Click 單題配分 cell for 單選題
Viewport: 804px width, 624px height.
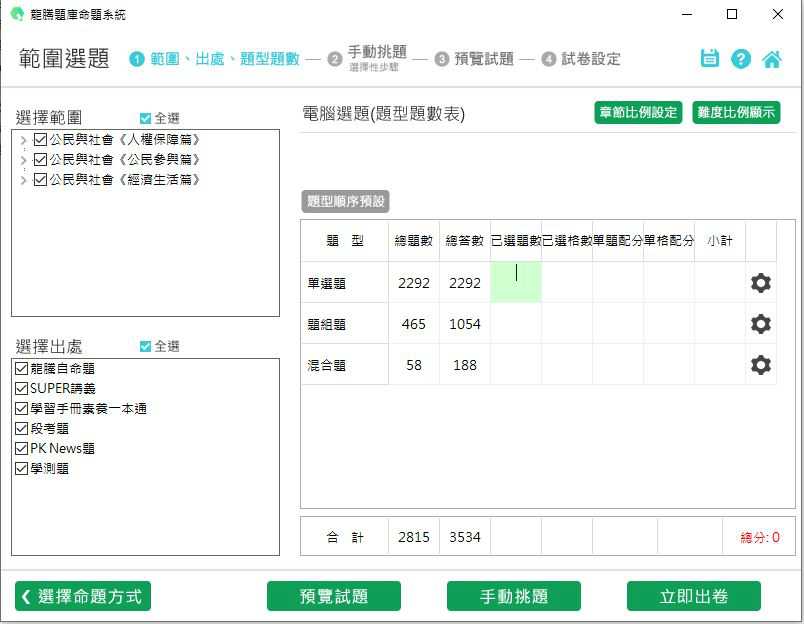[x=618, y=282]
